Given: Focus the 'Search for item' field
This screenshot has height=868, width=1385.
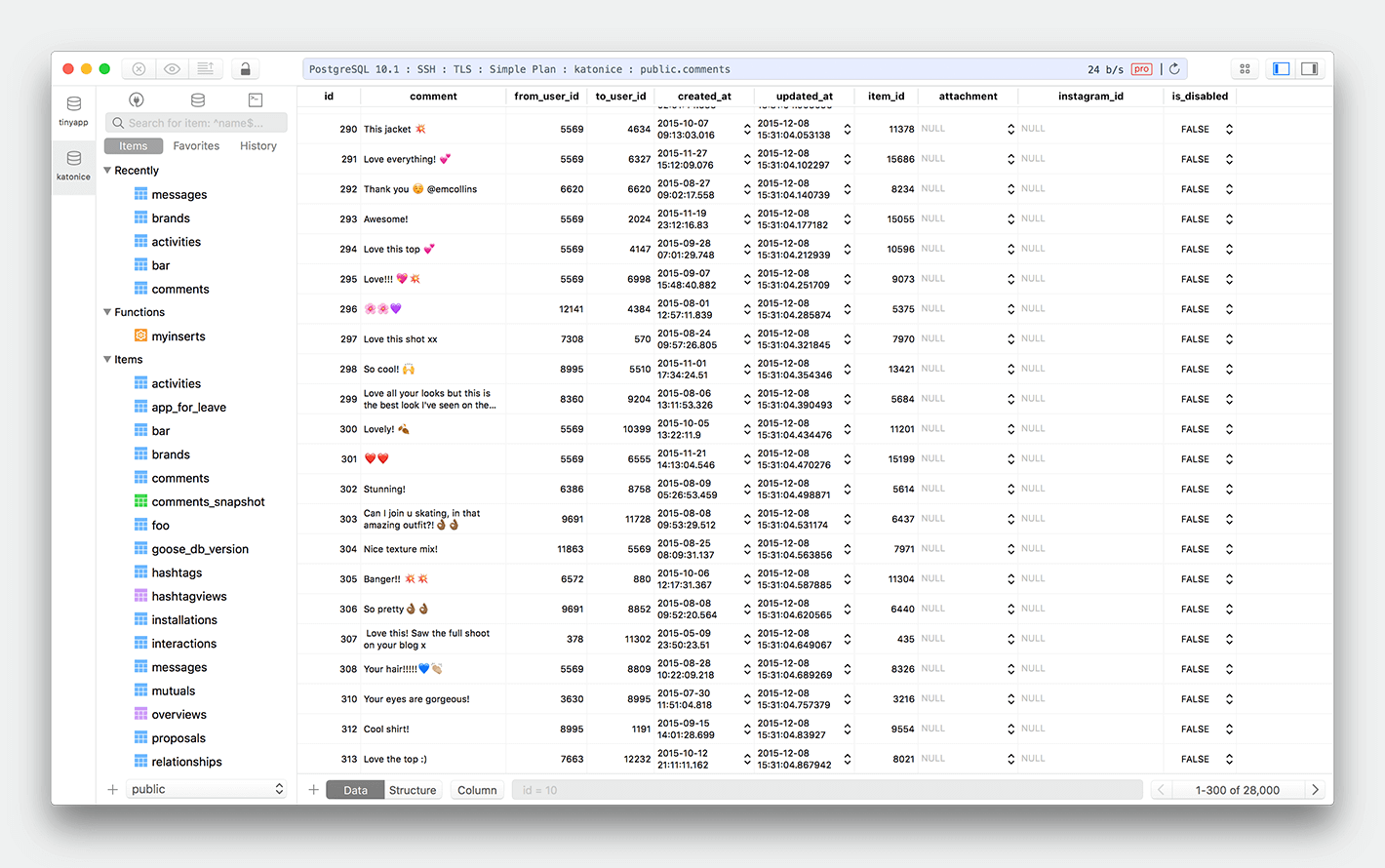Looking at the screenshot, I should click(196, 123).
